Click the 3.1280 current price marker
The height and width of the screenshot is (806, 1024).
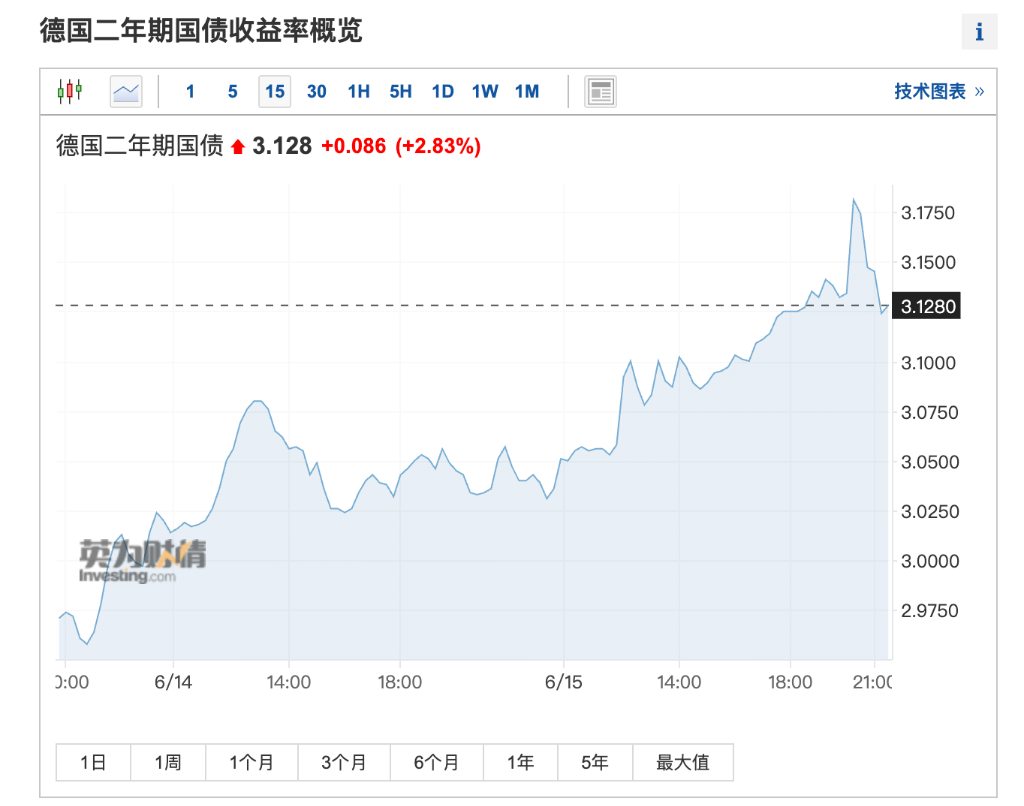click(926, 306)
